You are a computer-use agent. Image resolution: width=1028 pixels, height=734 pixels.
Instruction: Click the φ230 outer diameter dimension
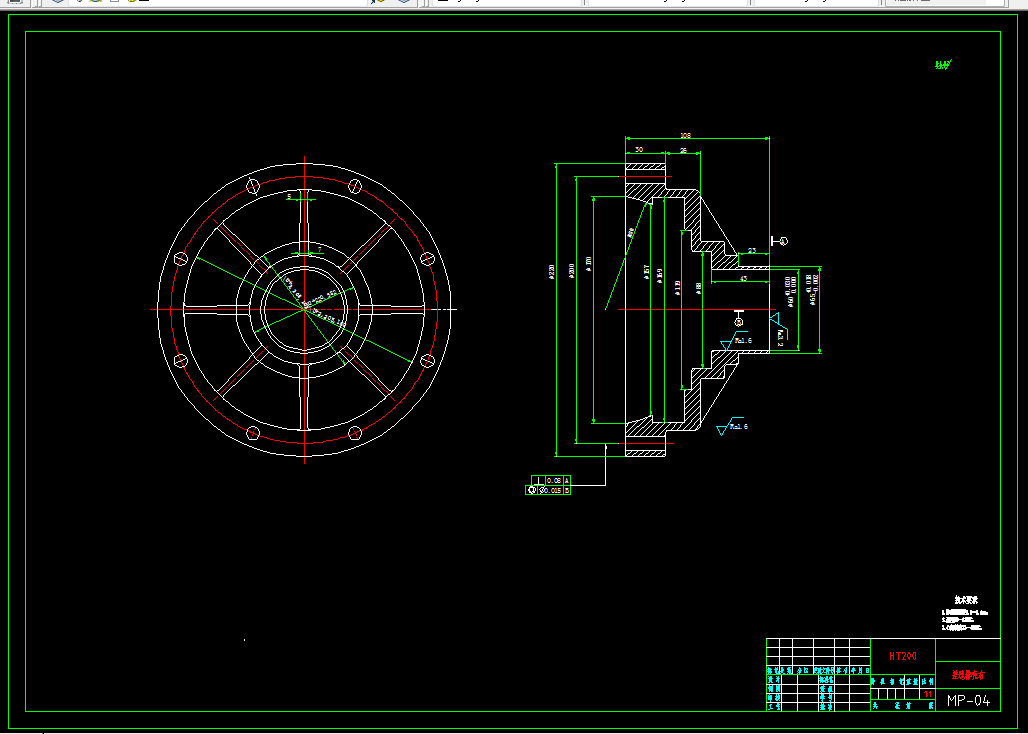click(x=551, y=271)
